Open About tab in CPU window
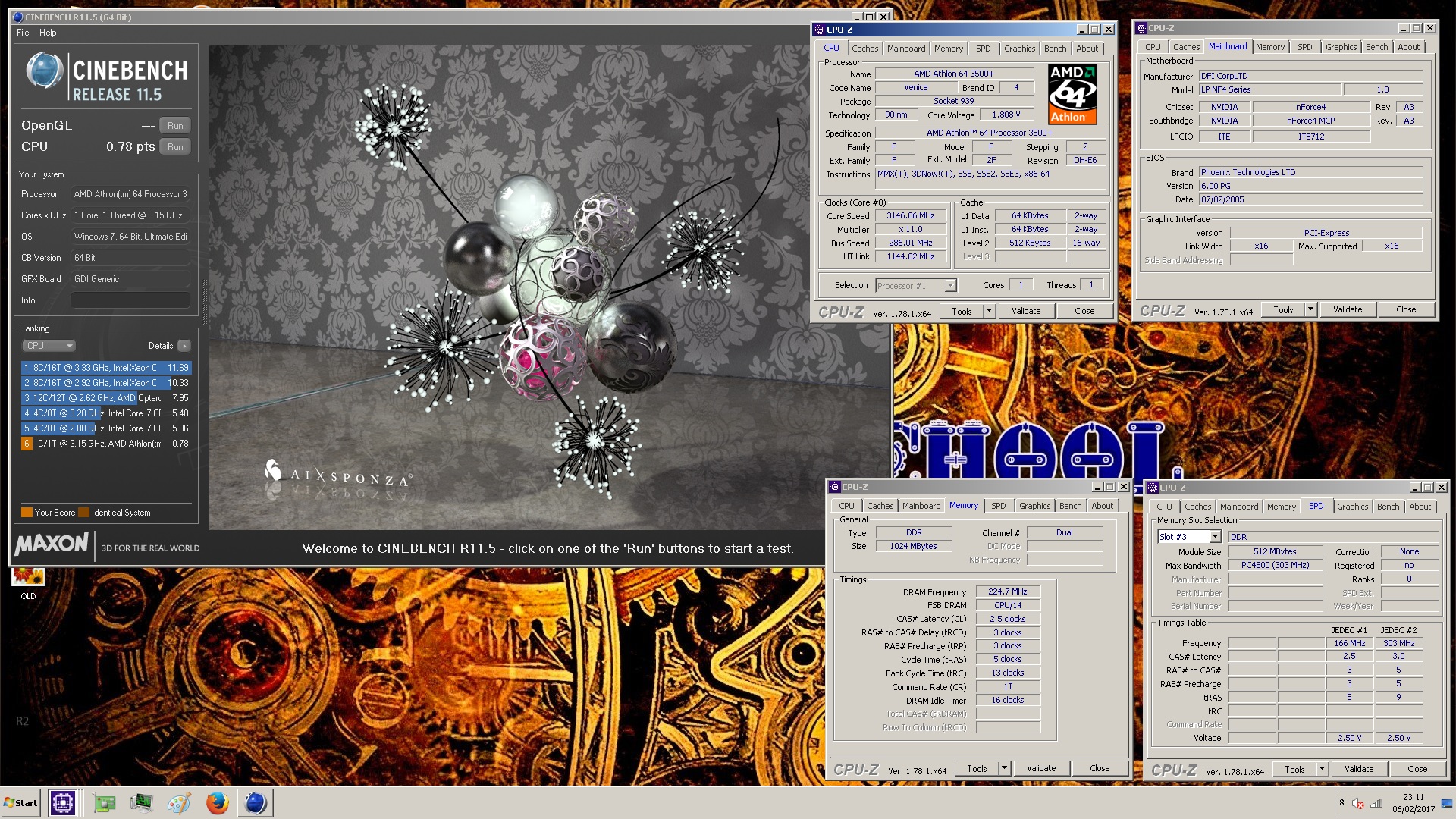This screenshot has width=1456, height=819. coord(1087,49)
